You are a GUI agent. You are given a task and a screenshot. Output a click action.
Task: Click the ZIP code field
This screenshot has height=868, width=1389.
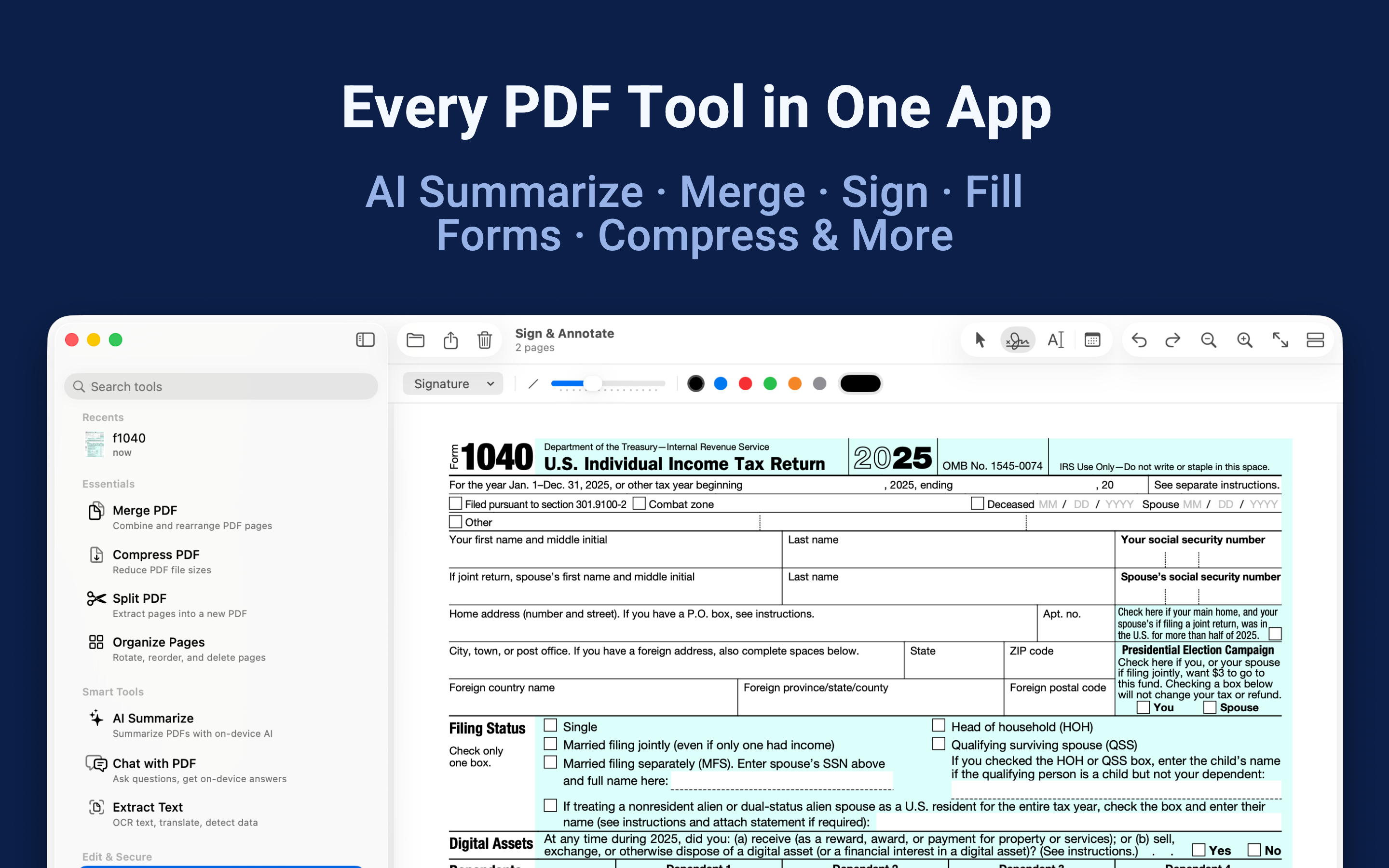coord(1059,661)
